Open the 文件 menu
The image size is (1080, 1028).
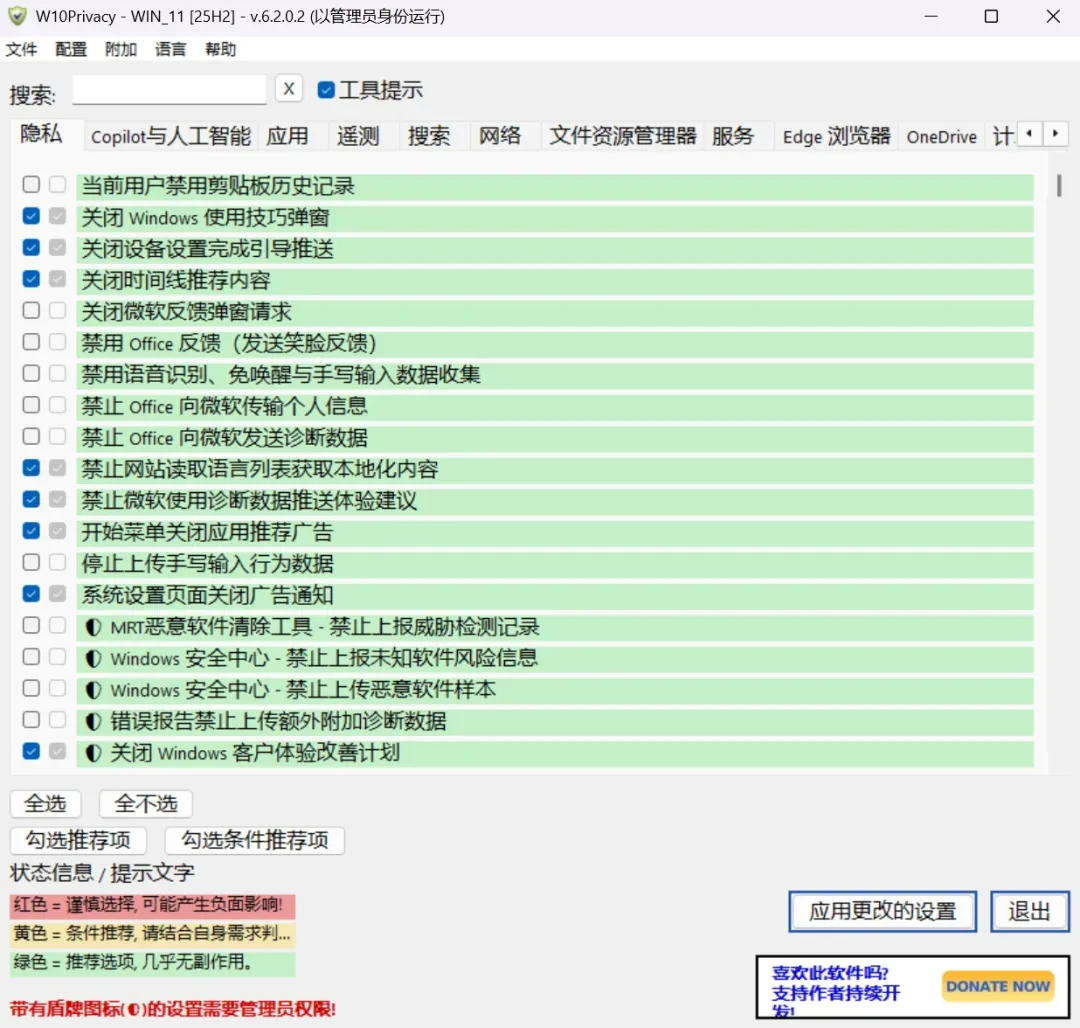coord(21,50)
